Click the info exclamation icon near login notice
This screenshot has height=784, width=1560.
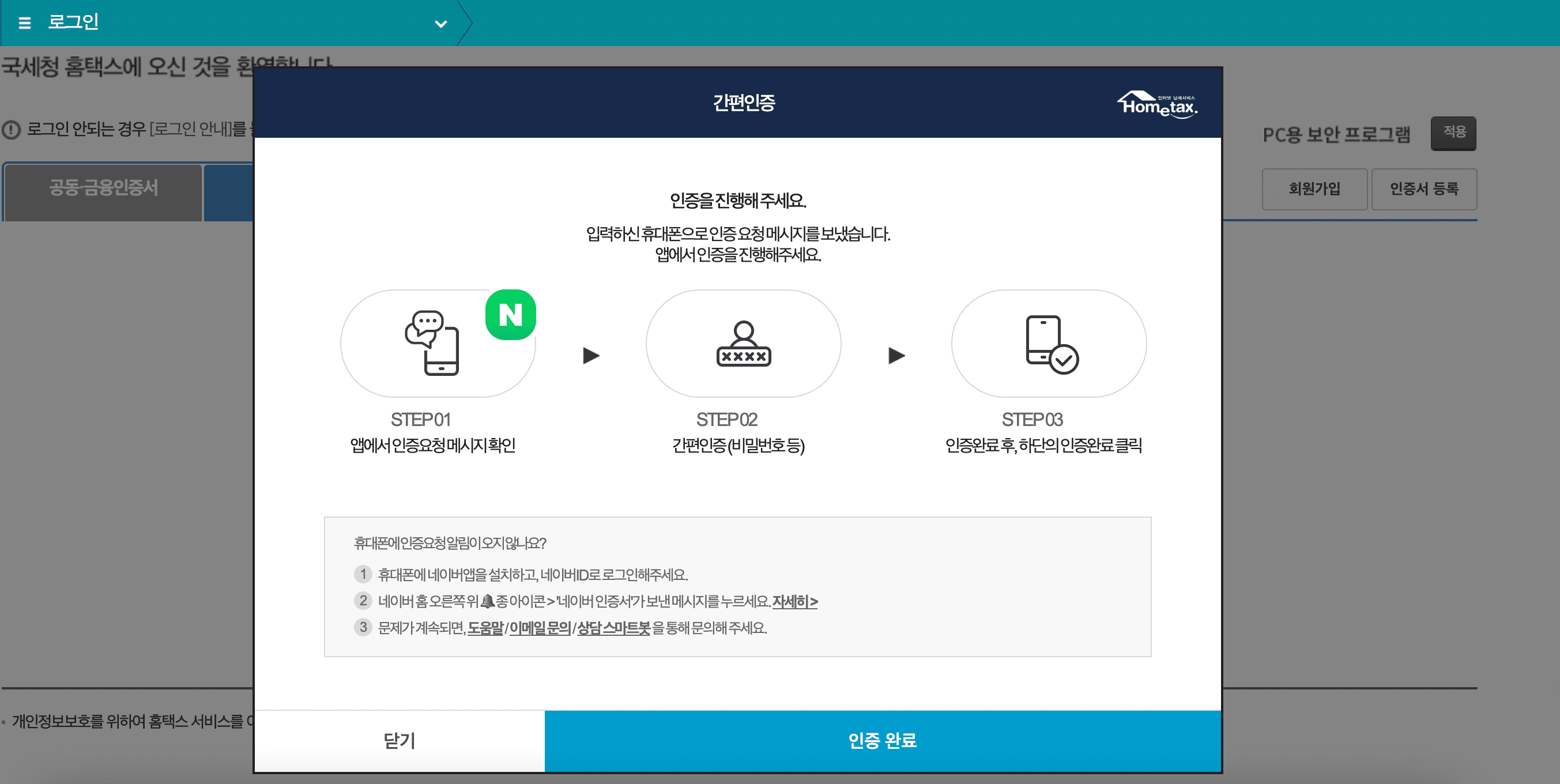[11, 130]
